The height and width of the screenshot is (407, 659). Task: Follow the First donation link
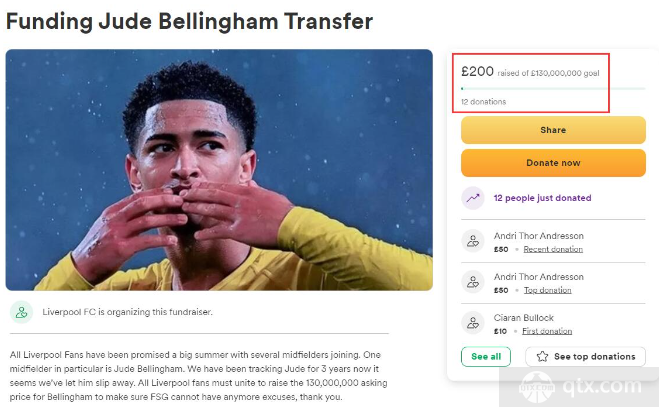click(x=547, y=331)
